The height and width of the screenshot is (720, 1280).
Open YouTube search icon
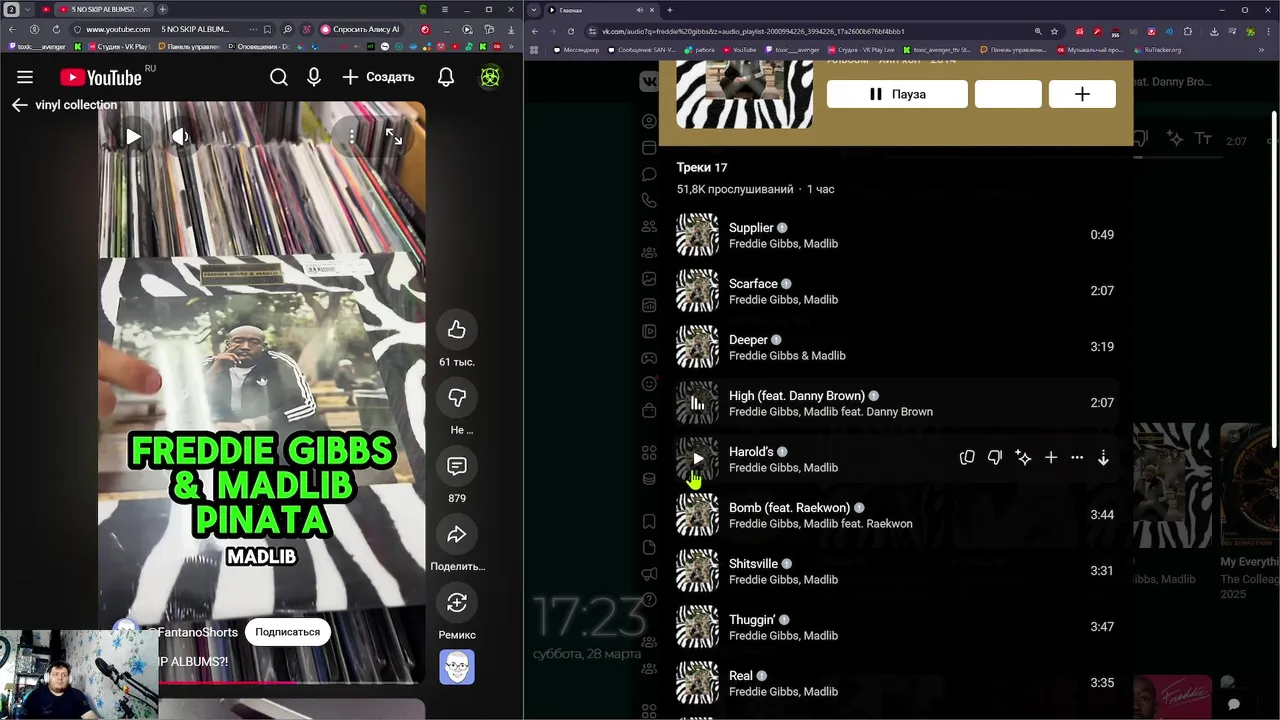tap(279, 77)
